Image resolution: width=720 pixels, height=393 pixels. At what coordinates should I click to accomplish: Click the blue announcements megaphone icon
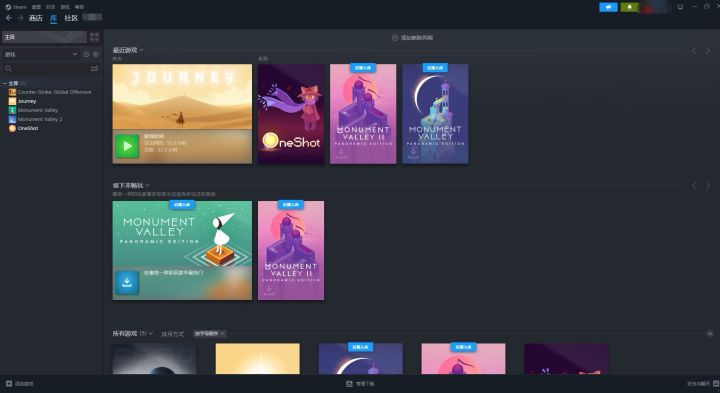[608, 7]
